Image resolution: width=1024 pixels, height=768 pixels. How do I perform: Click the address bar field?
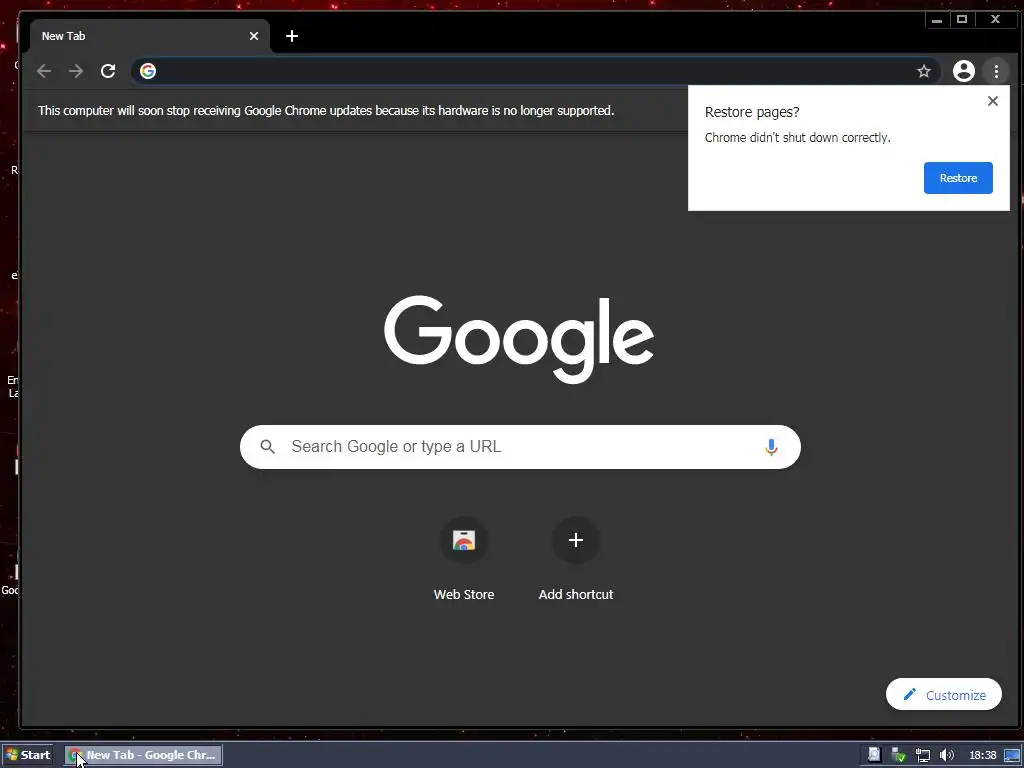536,71
